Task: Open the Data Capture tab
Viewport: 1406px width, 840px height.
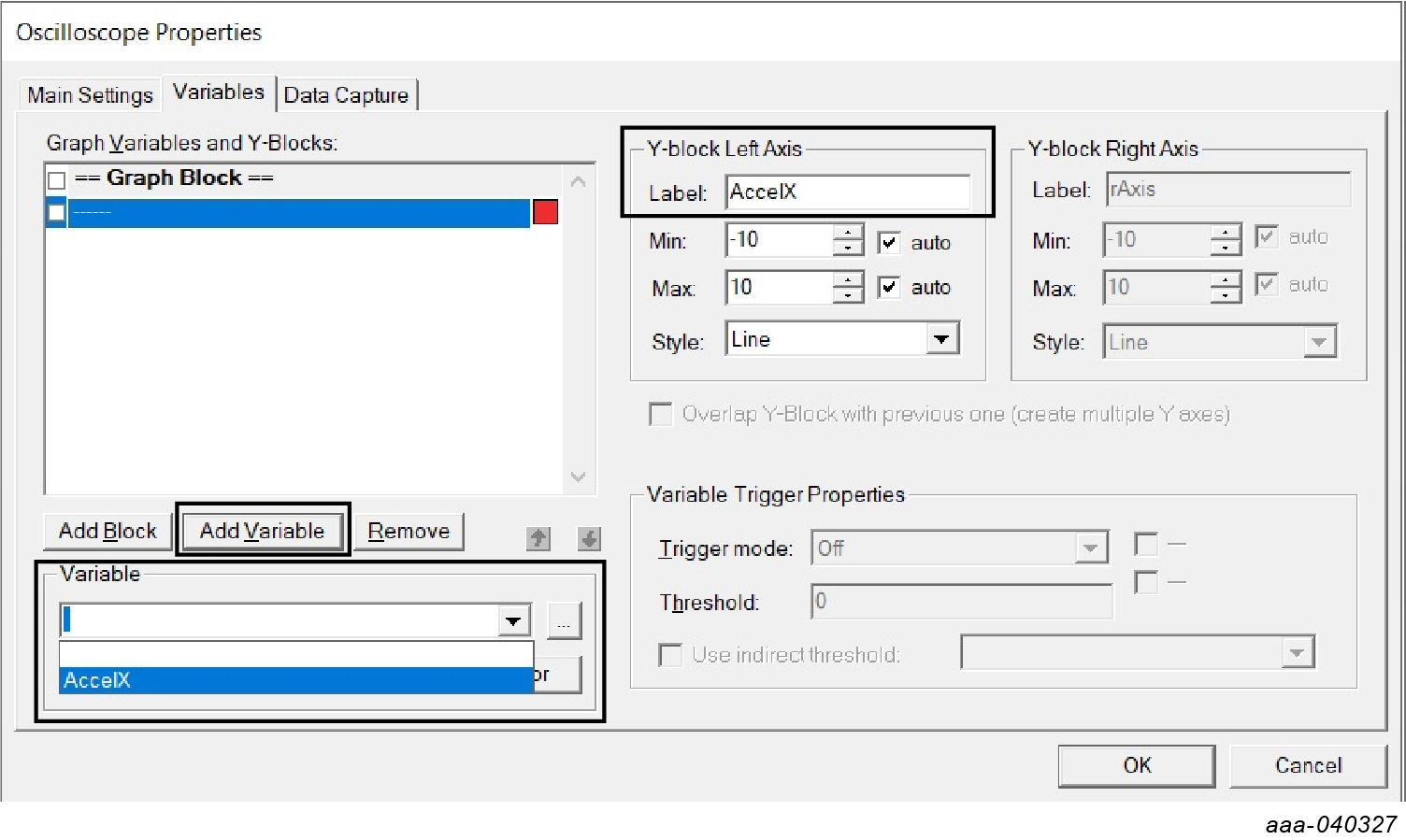Action: point(346,95)
